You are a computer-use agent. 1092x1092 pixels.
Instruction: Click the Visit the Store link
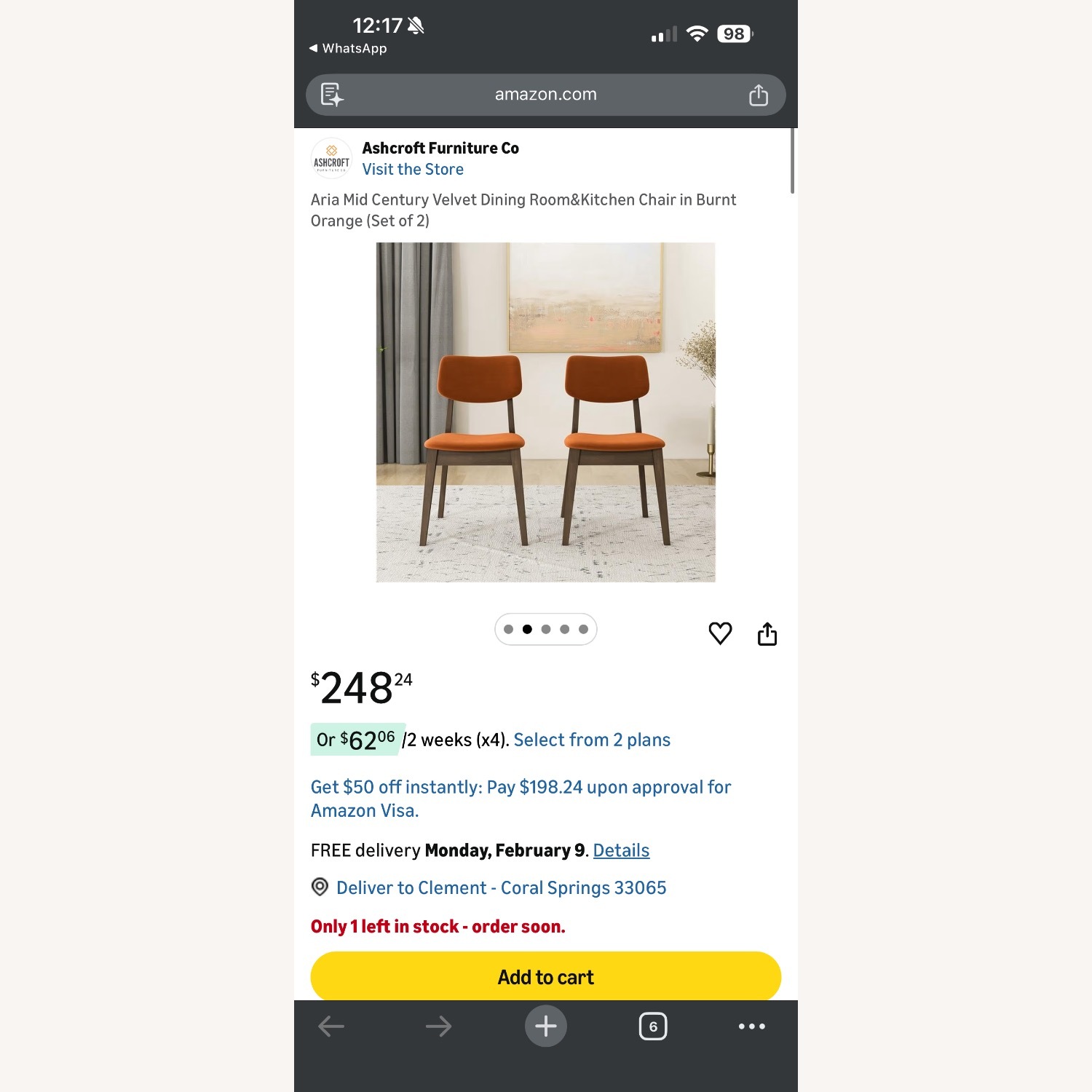click(x=413, y=169)
